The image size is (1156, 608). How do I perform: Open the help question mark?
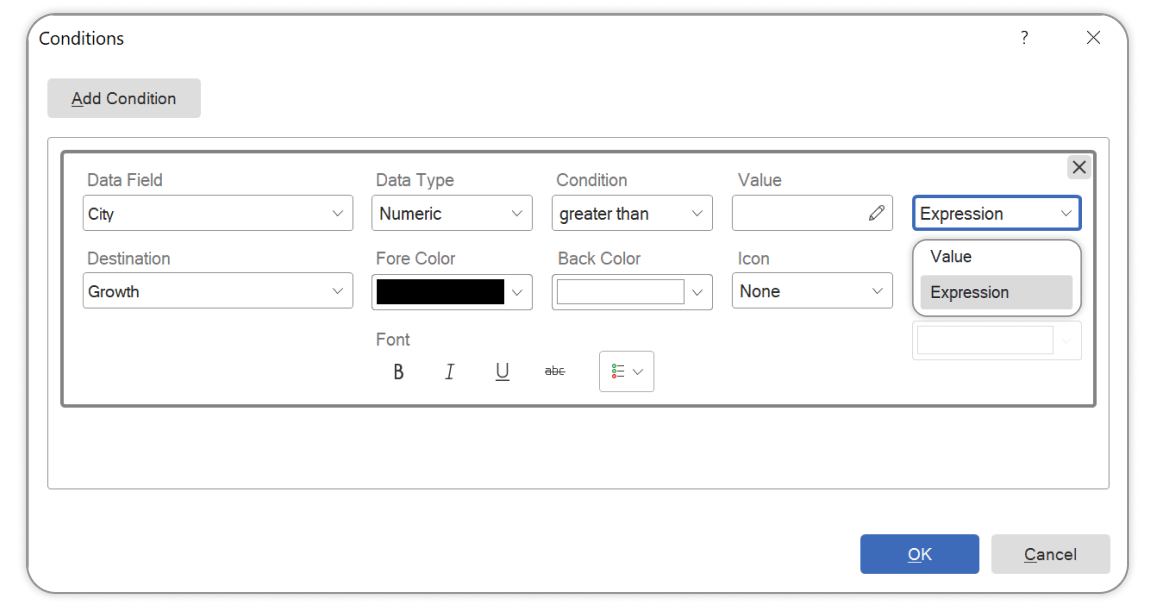(x=1024, y=38)
